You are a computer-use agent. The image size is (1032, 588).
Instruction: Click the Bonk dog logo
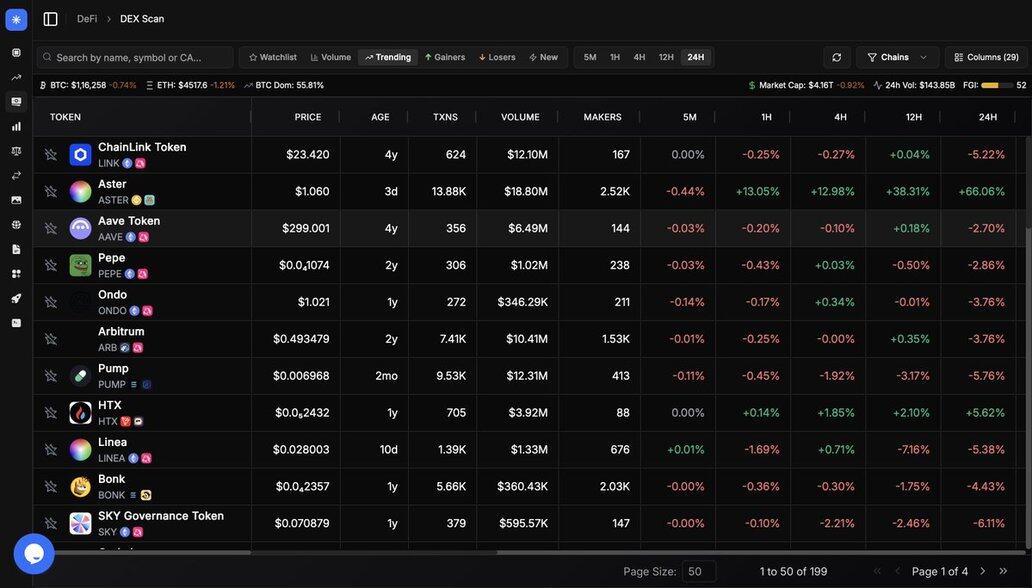tap(80, 487)
